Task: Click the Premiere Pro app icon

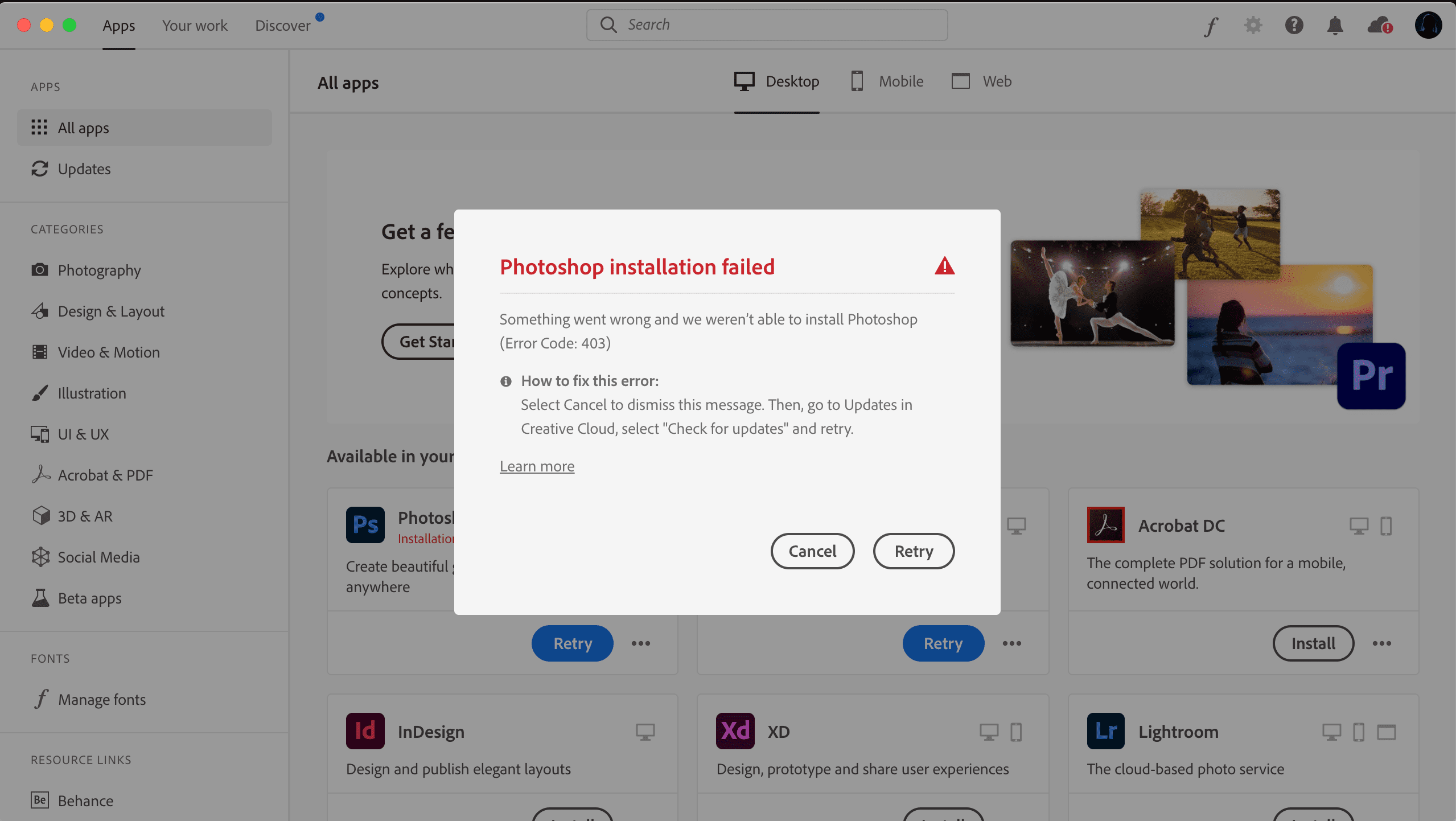Action: click(1371, 376)
